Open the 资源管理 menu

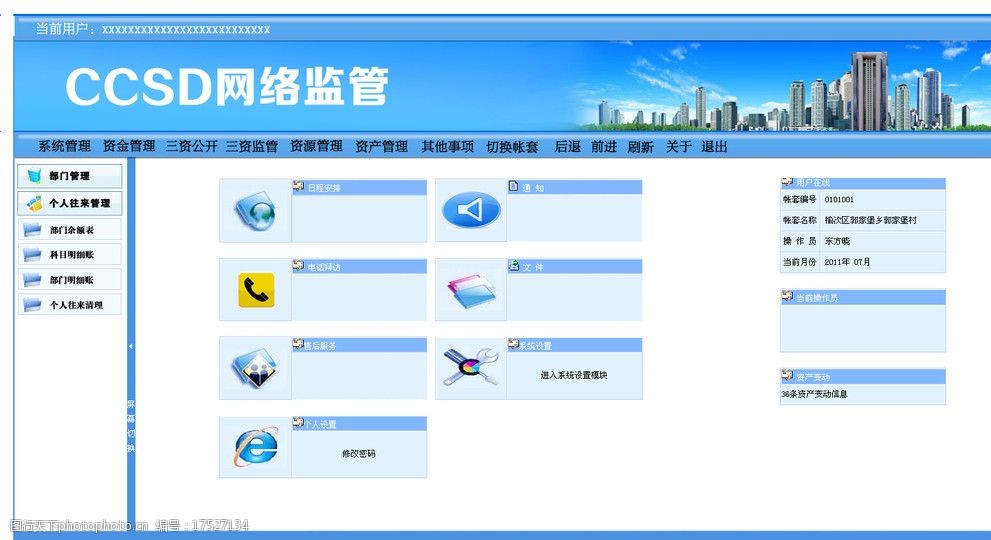316,147
